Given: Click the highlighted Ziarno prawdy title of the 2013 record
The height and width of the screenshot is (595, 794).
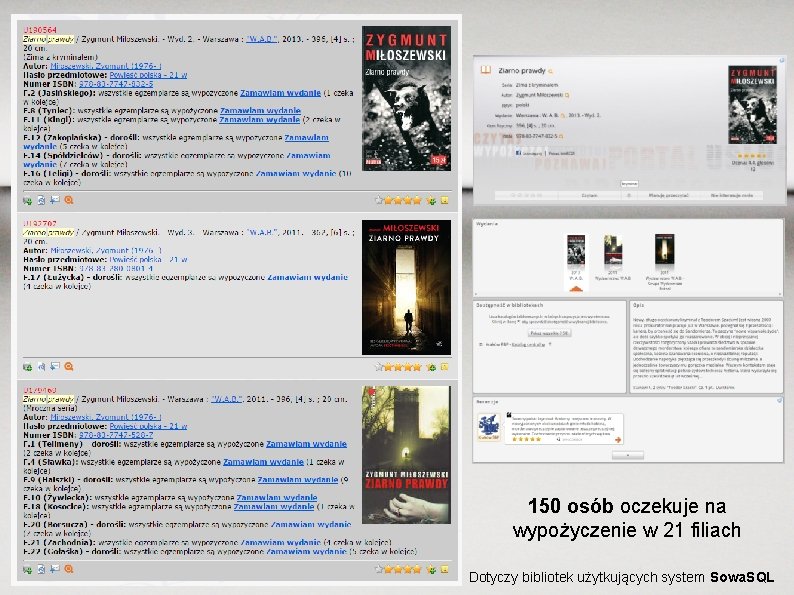Looking at the screenshot, I should [x=48, y=39].
